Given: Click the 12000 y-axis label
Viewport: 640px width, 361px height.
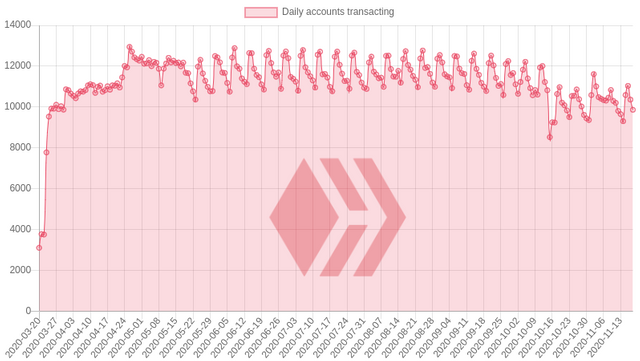Looking at the screenshot, I should [18, 66].
